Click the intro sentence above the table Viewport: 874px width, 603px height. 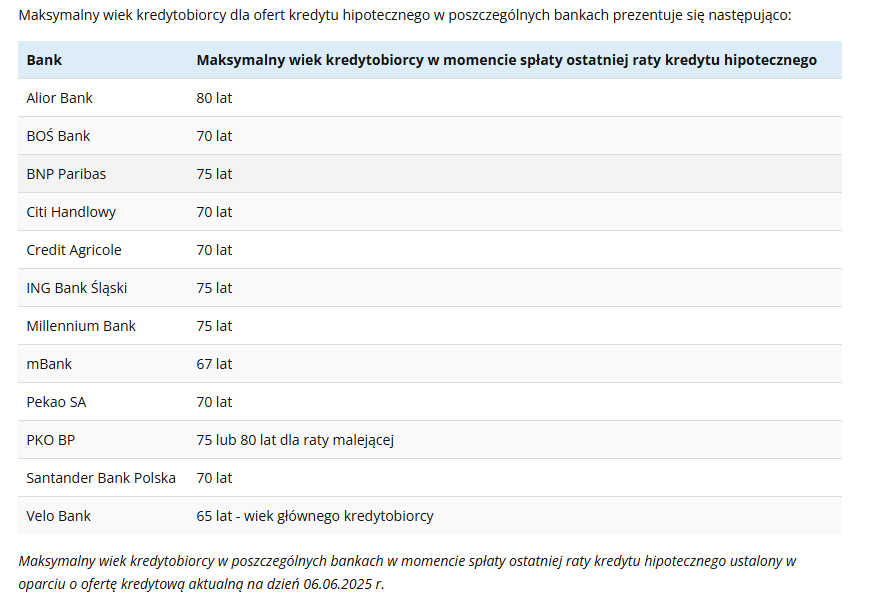(404, 17)
